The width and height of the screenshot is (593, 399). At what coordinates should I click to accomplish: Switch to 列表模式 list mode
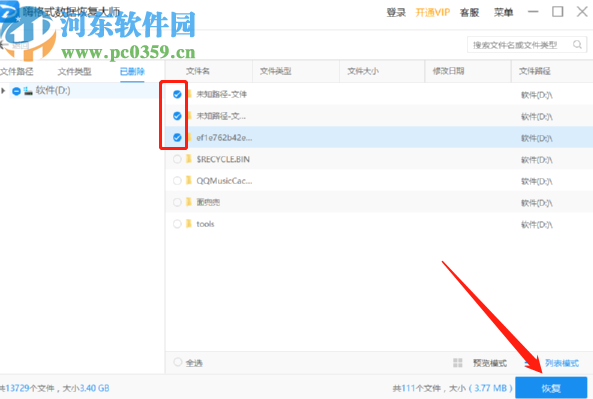tap(562, 363)
